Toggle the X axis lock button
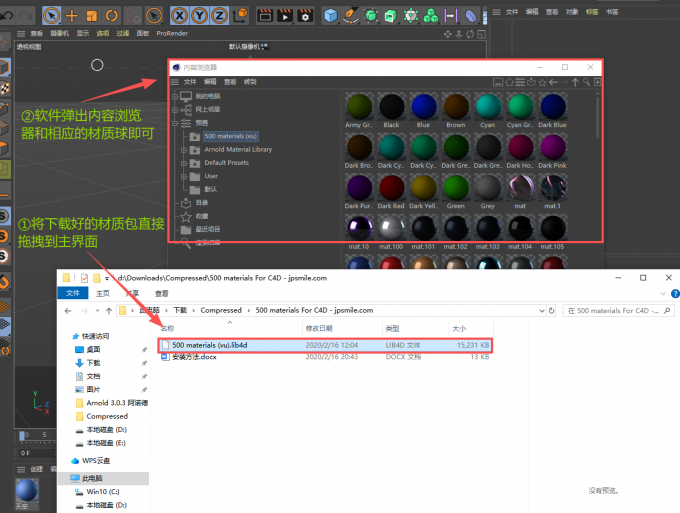This screenshot has width=680, height=513. point(180,15)
